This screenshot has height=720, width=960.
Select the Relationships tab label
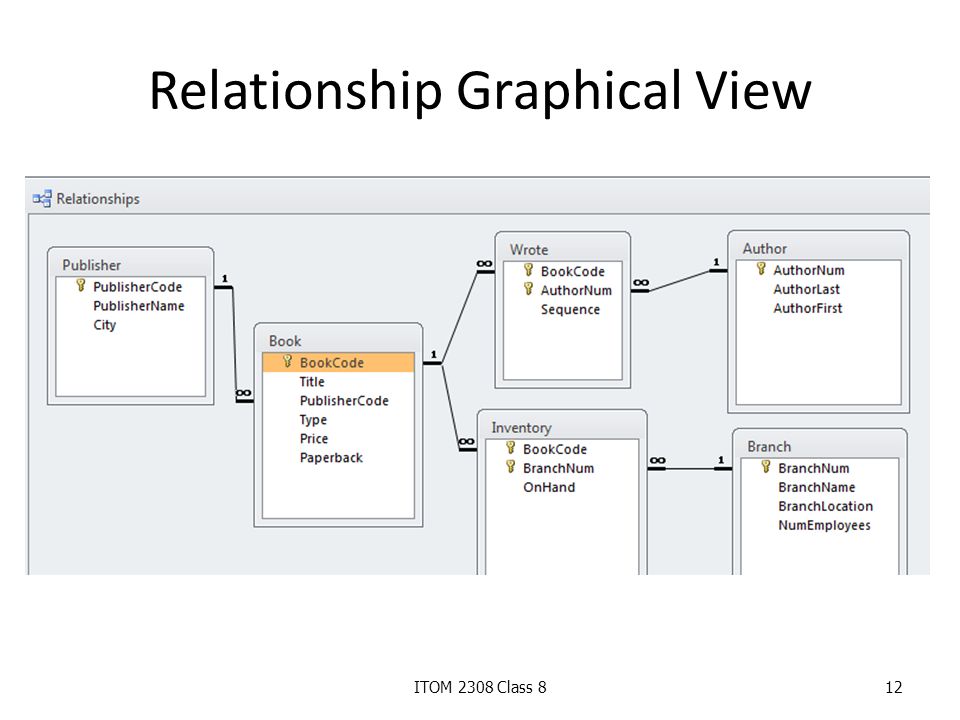click(98, 199)
